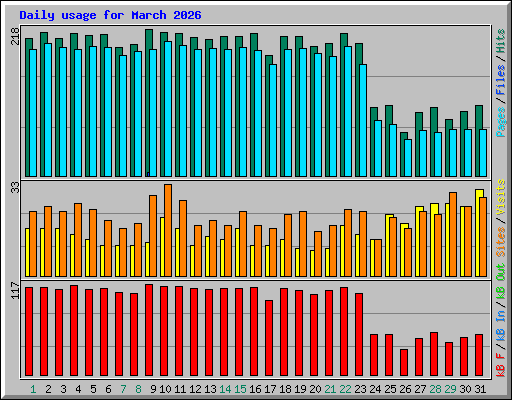
Task: Click day 19 on the x-axis
Action: [x=300, y=389]
